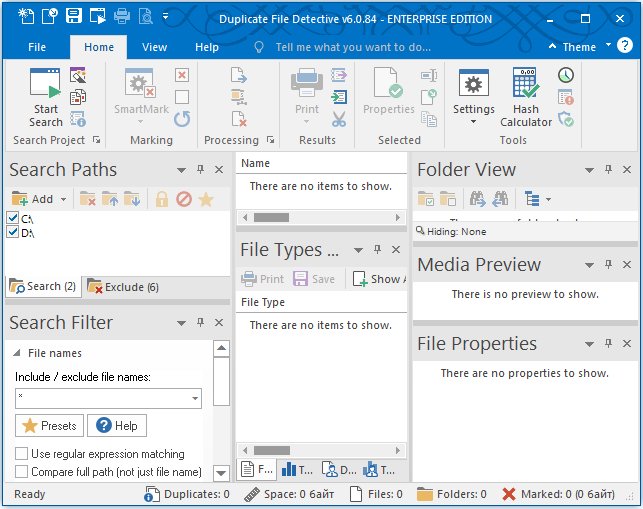This screenshot has width=643, height=509.
Task: Click File Types horizontal scrollbar thumb
Action: coord(271,450)
